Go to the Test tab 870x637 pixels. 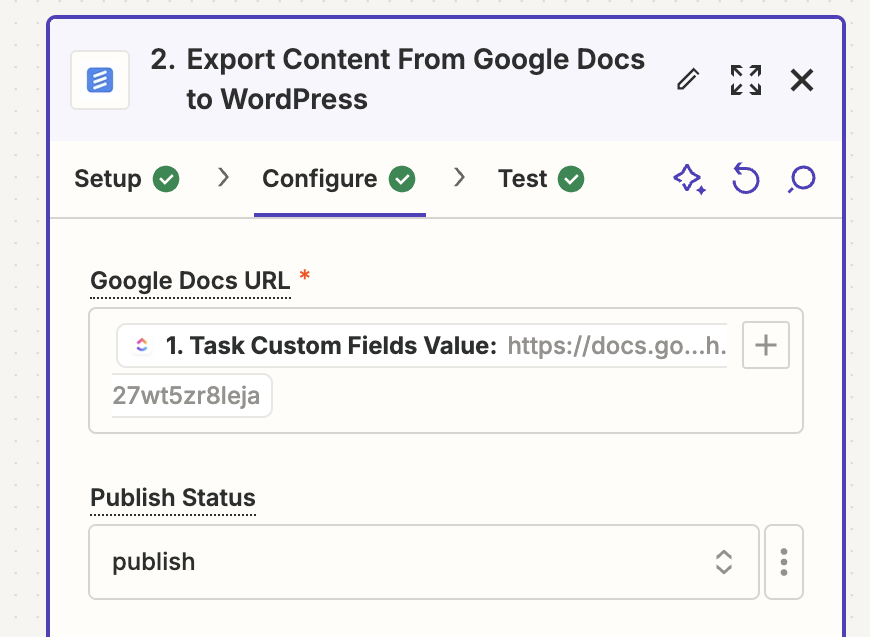click(x=523, y=179)
